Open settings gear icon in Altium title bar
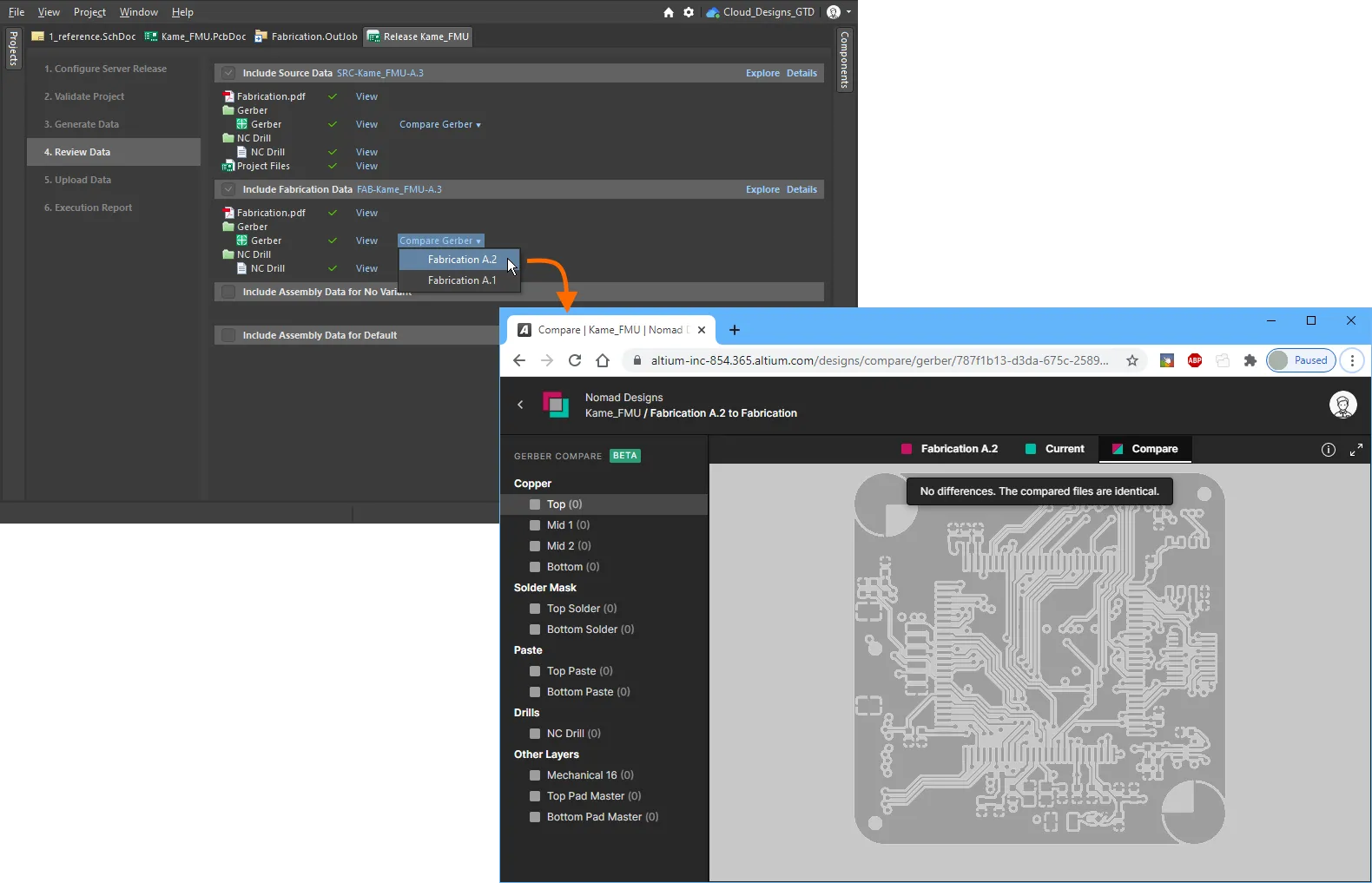Image resolution: width=1372 pixels, height=883 pixels. [x=689, y=12]
